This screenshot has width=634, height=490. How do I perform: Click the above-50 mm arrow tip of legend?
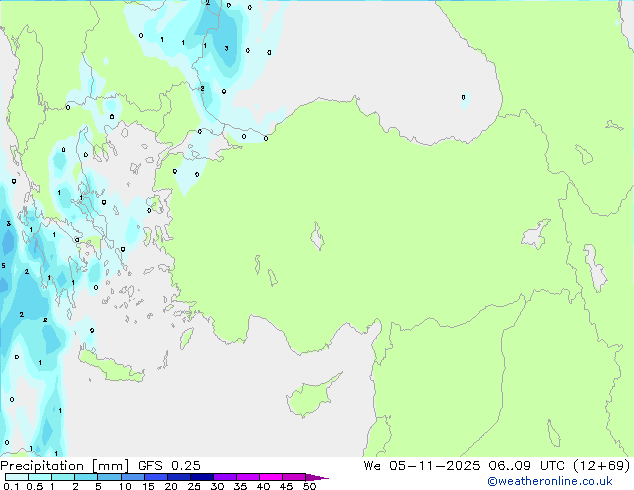(317, 477)
